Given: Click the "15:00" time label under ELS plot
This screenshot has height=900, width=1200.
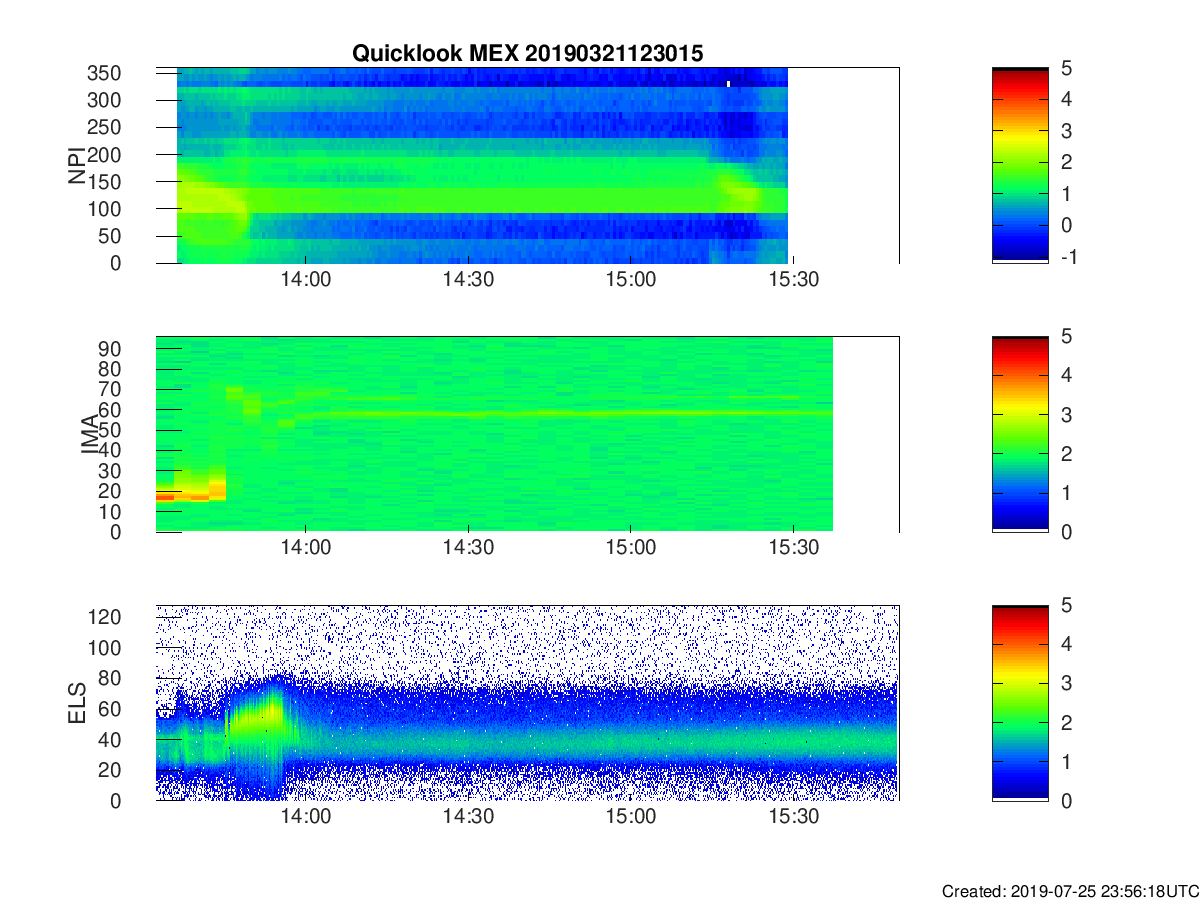Looking at the screenshot, I should point(630,819).
